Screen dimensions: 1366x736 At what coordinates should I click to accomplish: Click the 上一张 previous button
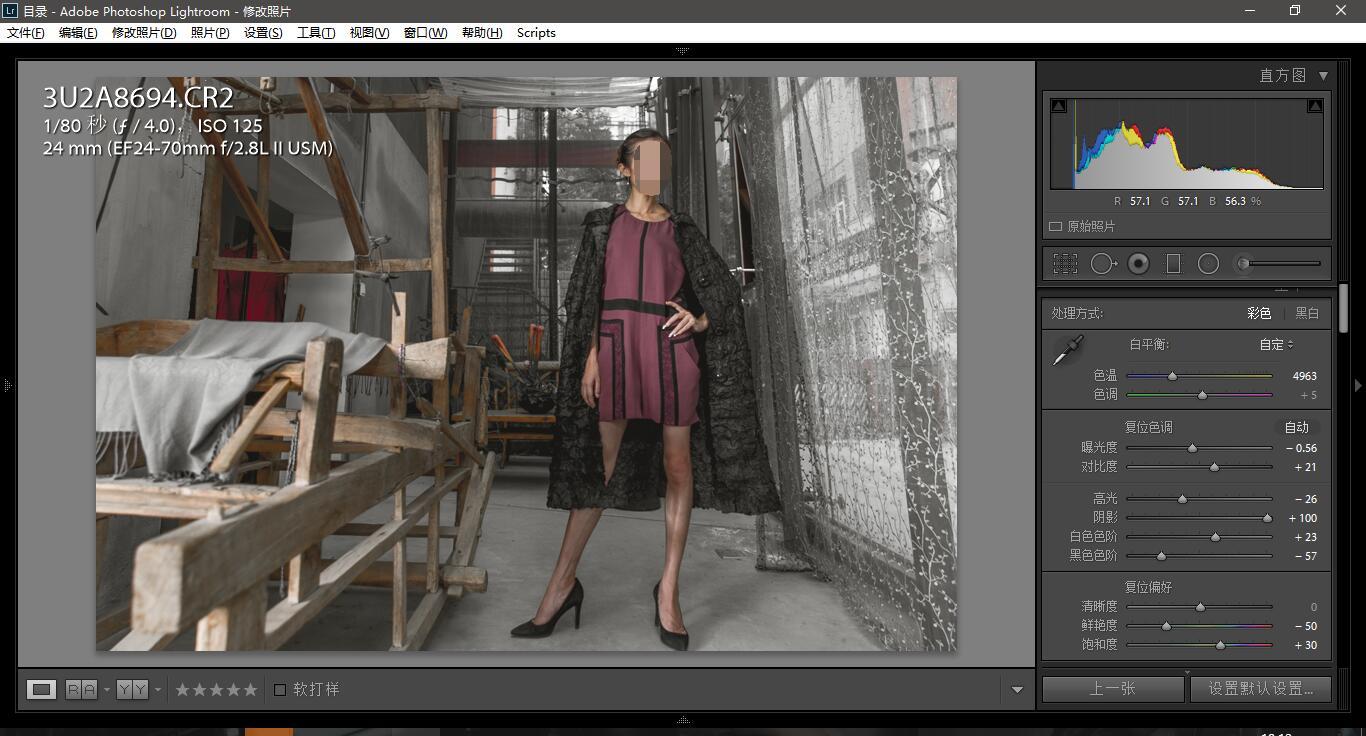1112,688
